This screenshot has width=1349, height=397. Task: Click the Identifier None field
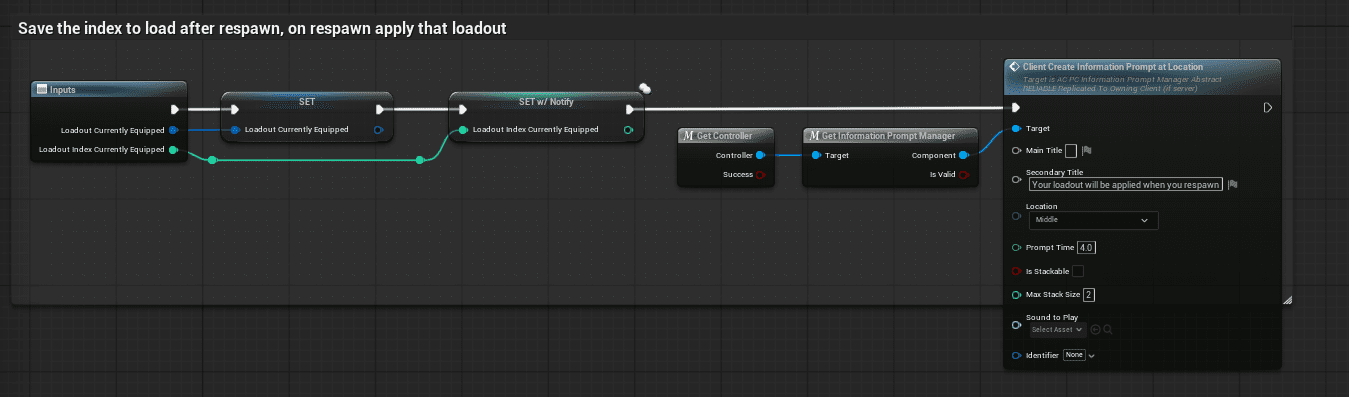pyautogui.click(x=1074, y=355)
